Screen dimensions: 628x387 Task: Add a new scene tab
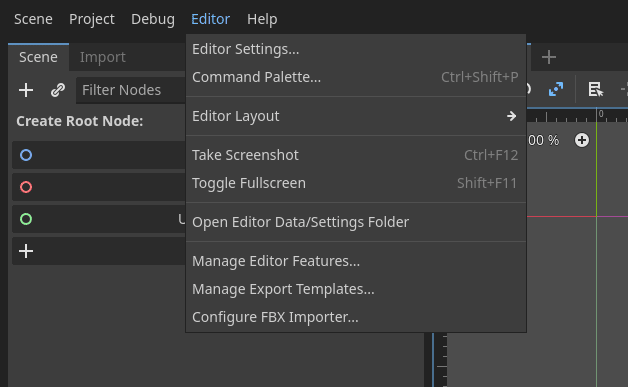pyautogui.click(x=549, y=57)
